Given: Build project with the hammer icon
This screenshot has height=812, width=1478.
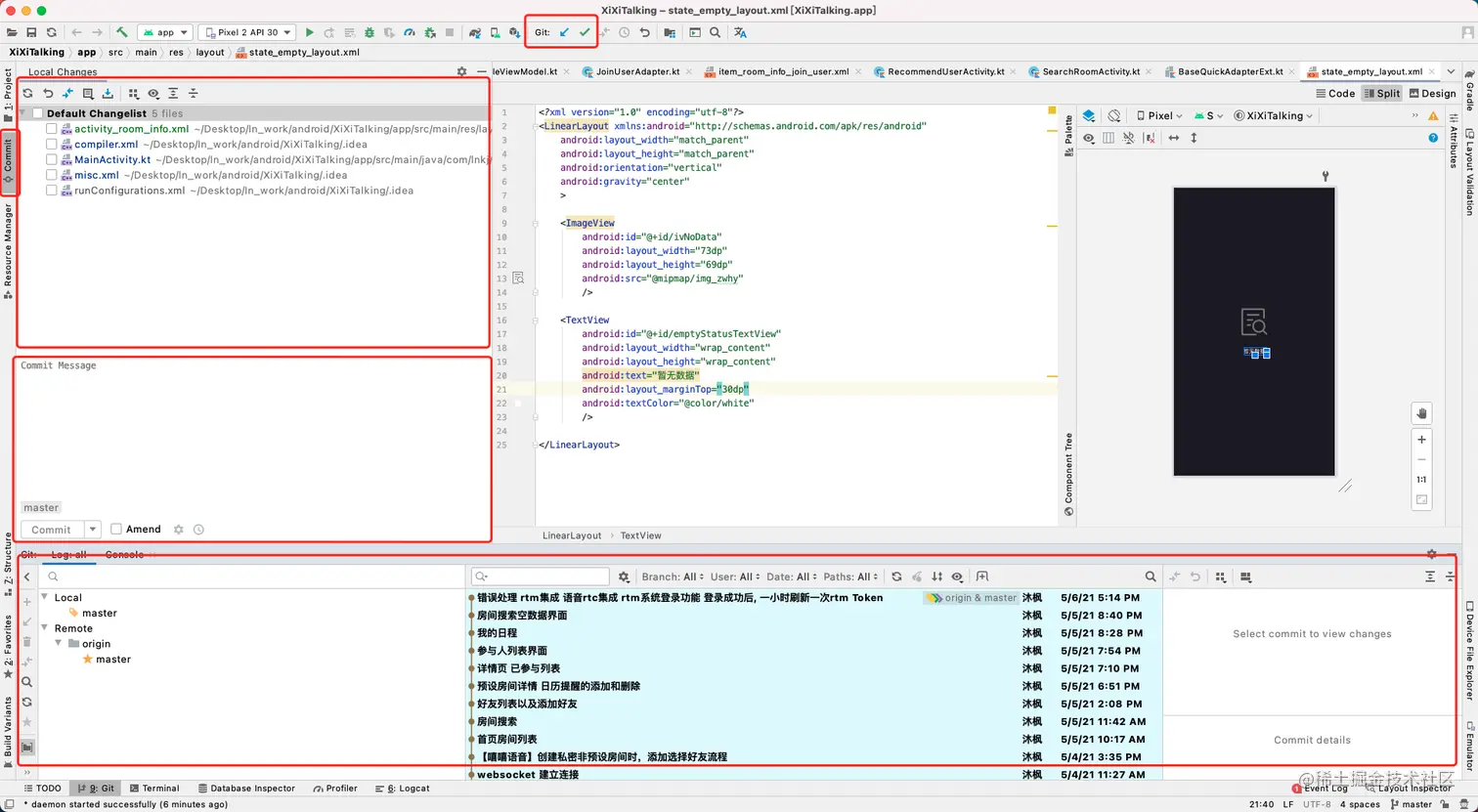Looking at the screenshot, I should click(x=122, y=32).
